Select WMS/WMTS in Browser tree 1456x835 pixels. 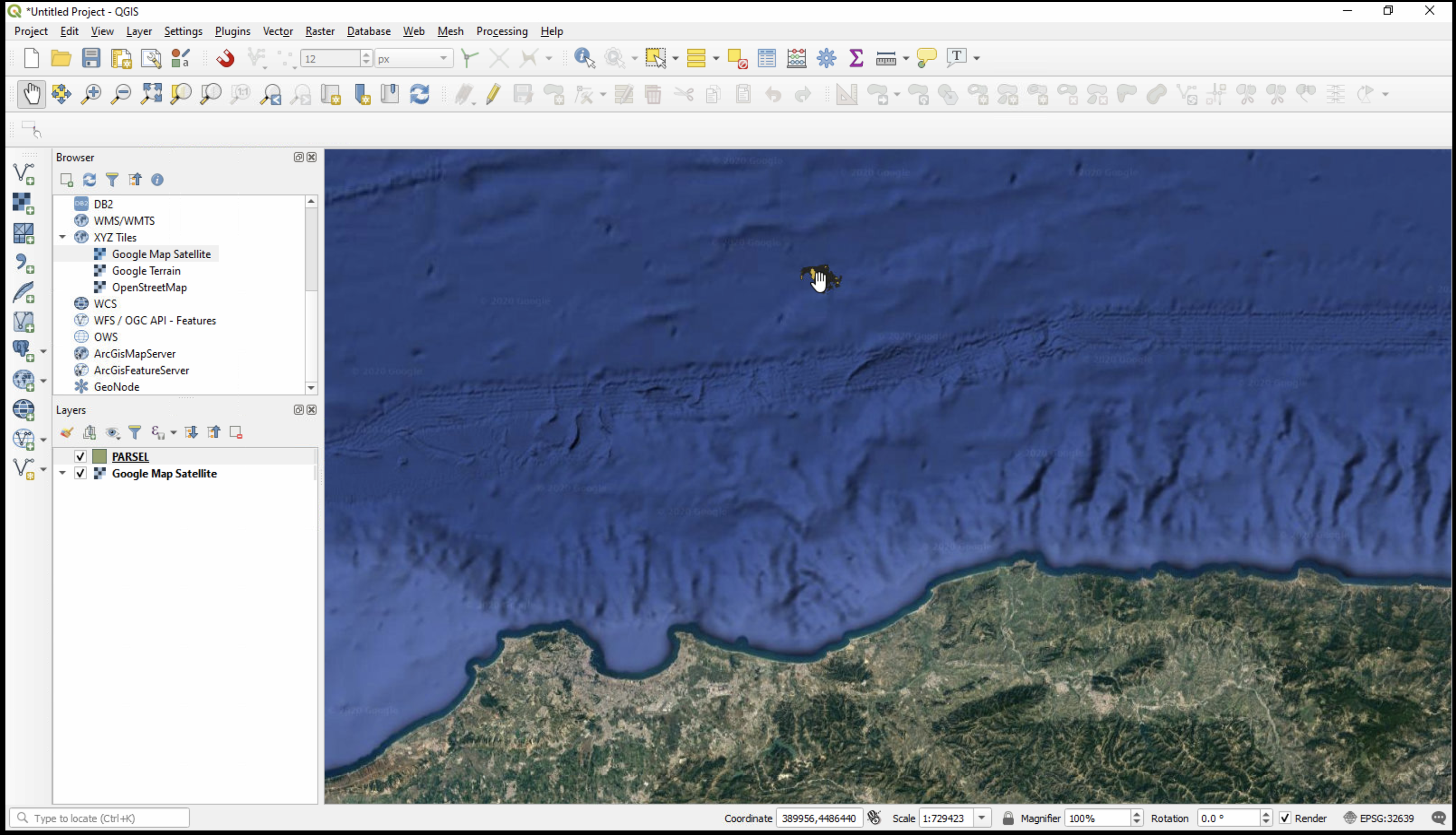(124, 221)
